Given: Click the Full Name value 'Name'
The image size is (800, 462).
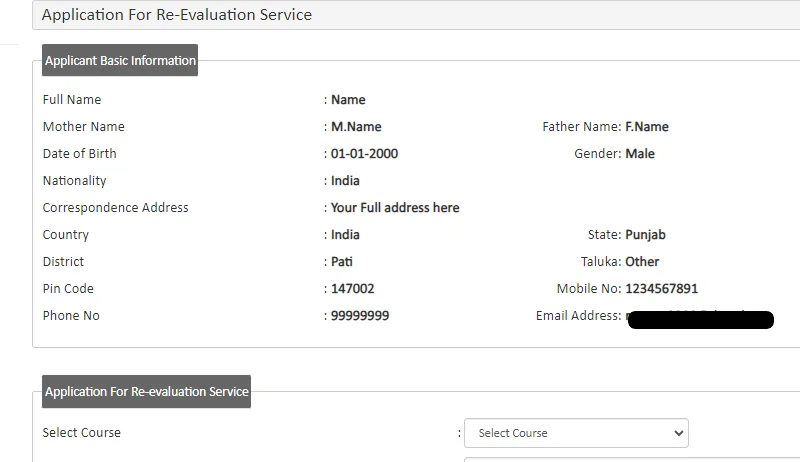Looking at the screenshot, I should point(348,99).
